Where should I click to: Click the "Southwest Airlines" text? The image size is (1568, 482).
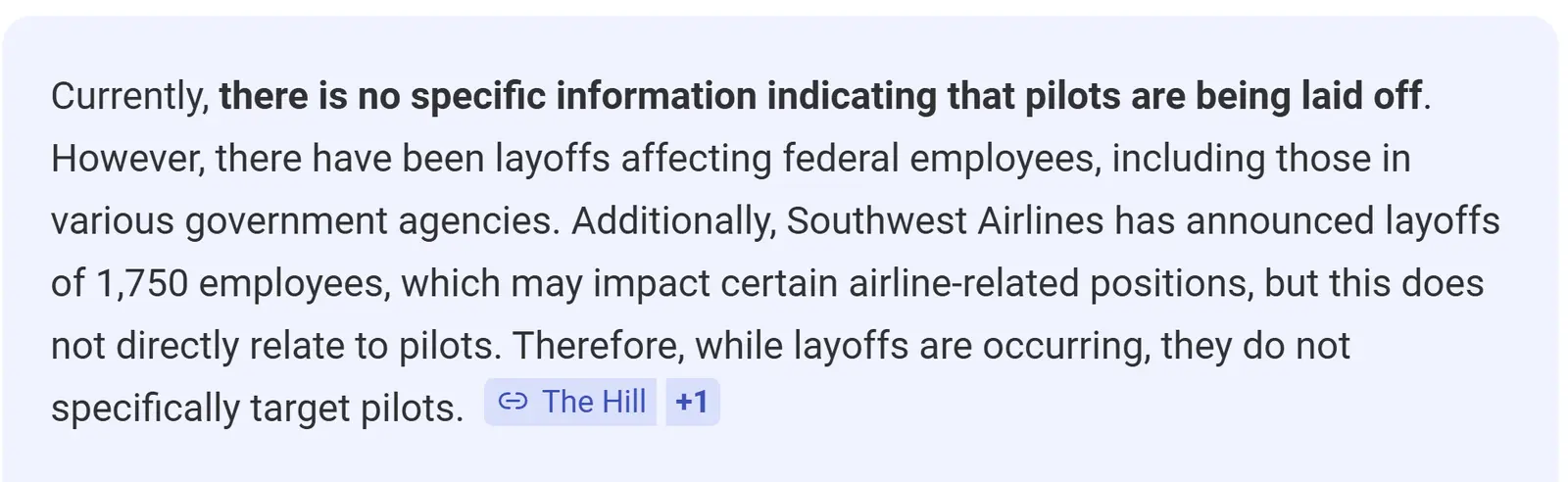pyautogui.click(x=945, y=220)
